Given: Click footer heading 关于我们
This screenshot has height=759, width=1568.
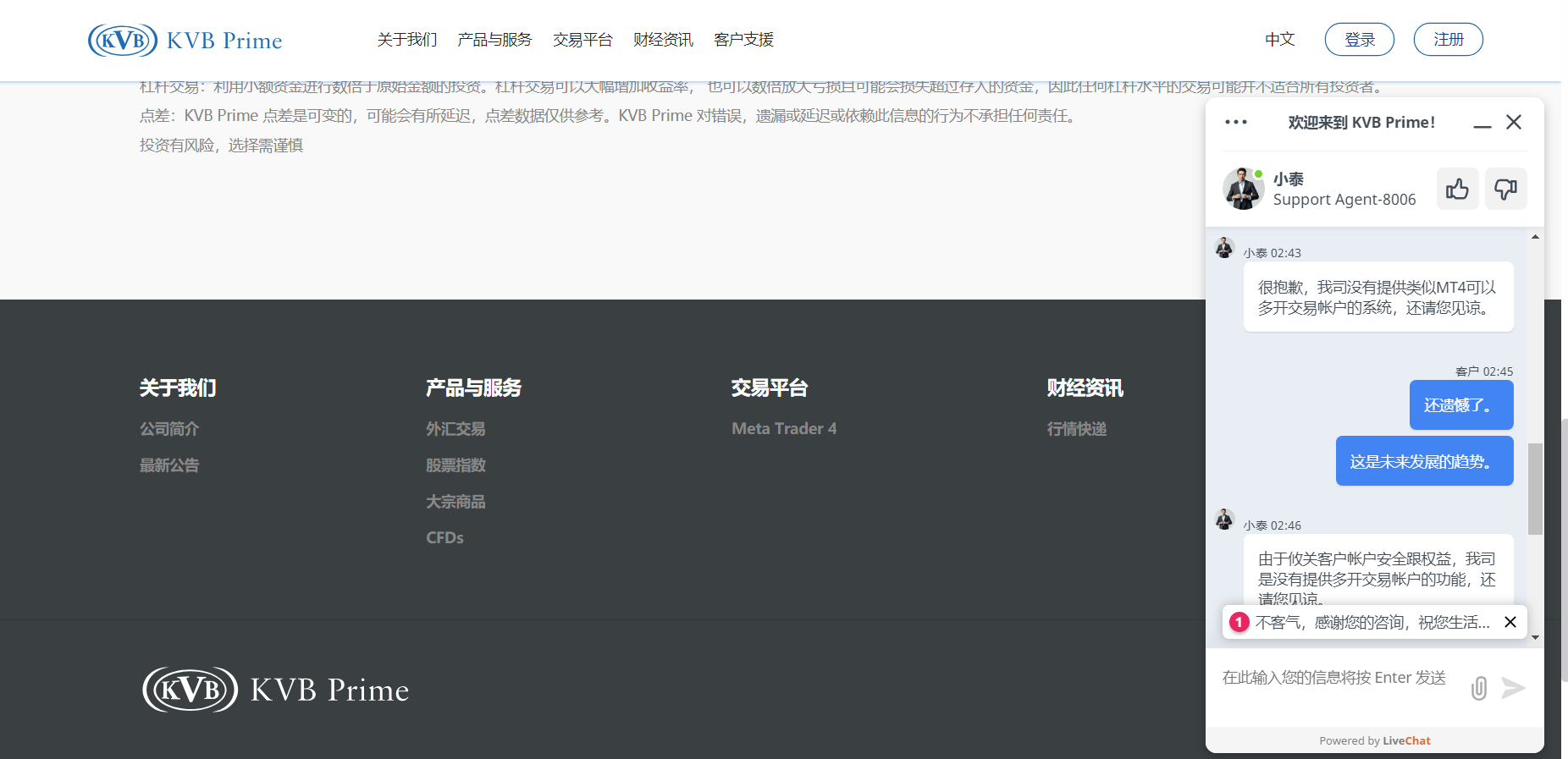Looking at the screenshot, I should [178, 388].
